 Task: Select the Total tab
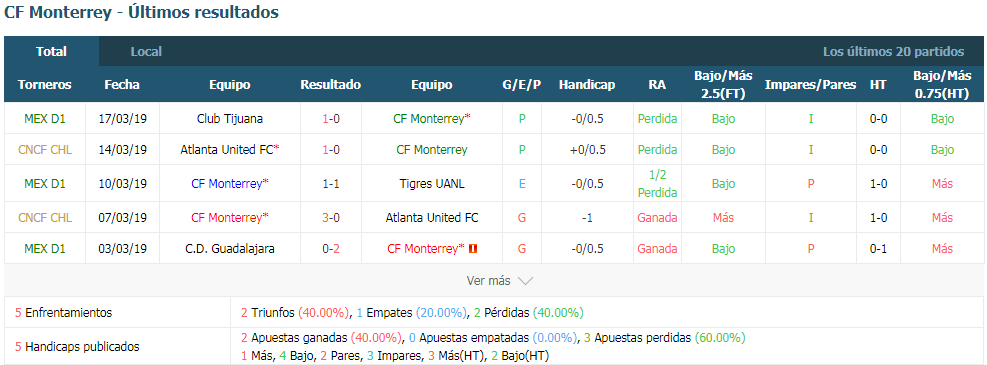click(52, 52)
